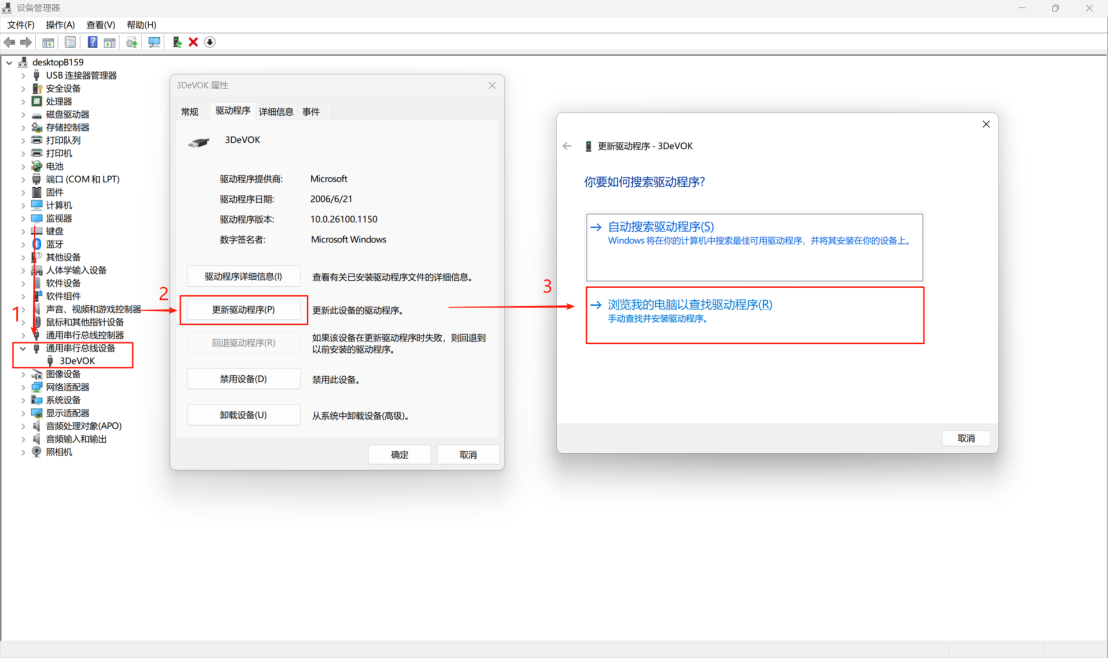
Task: Switch to the 详细信息 tab
Action: (276, 112)
